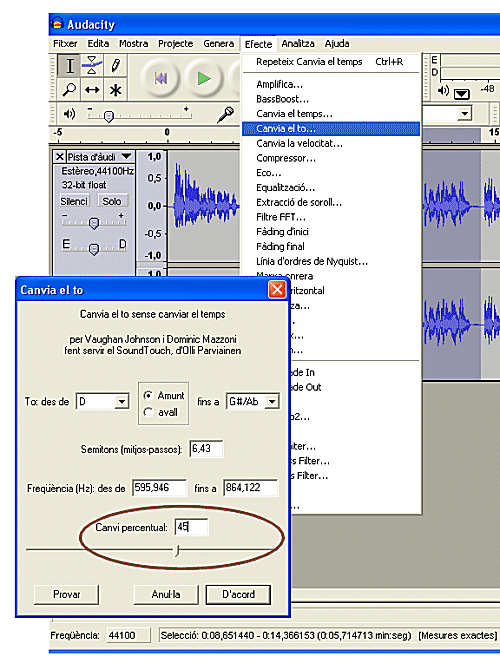
Task: Open the Analitza menu
Action: tap(298, 44)
